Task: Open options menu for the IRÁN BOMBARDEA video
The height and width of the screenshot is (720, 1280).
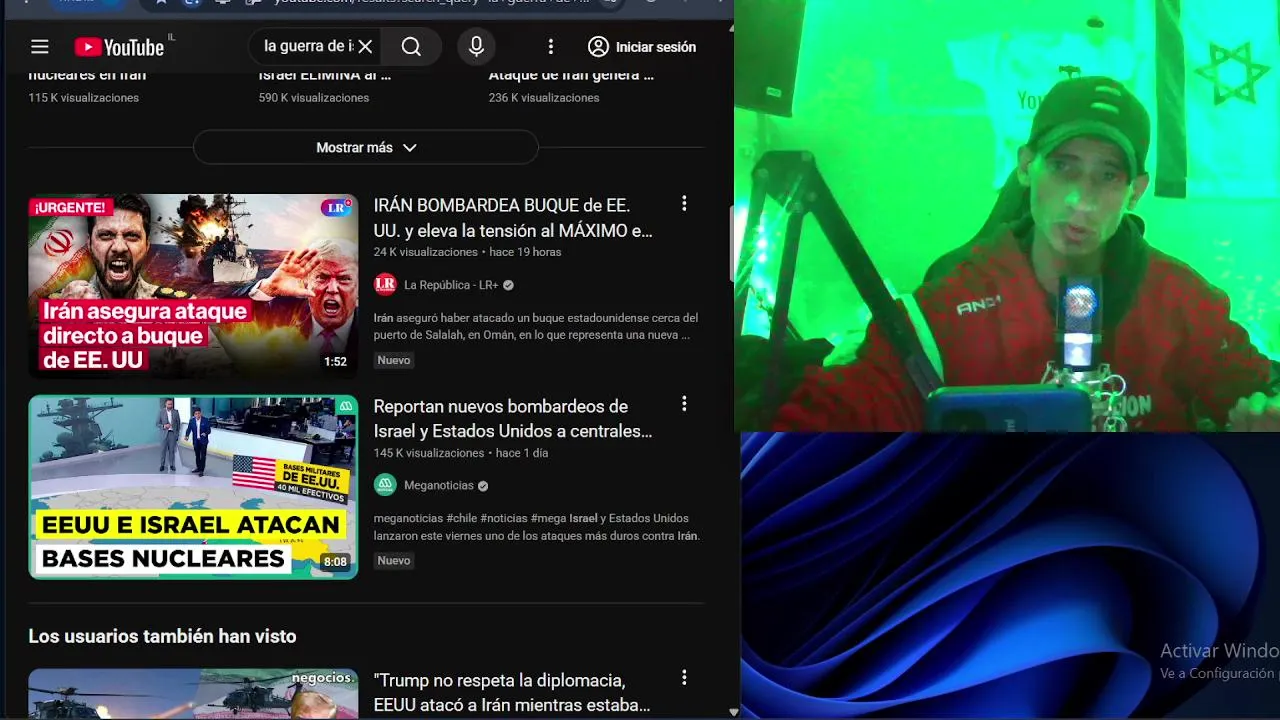Action: 684,204
